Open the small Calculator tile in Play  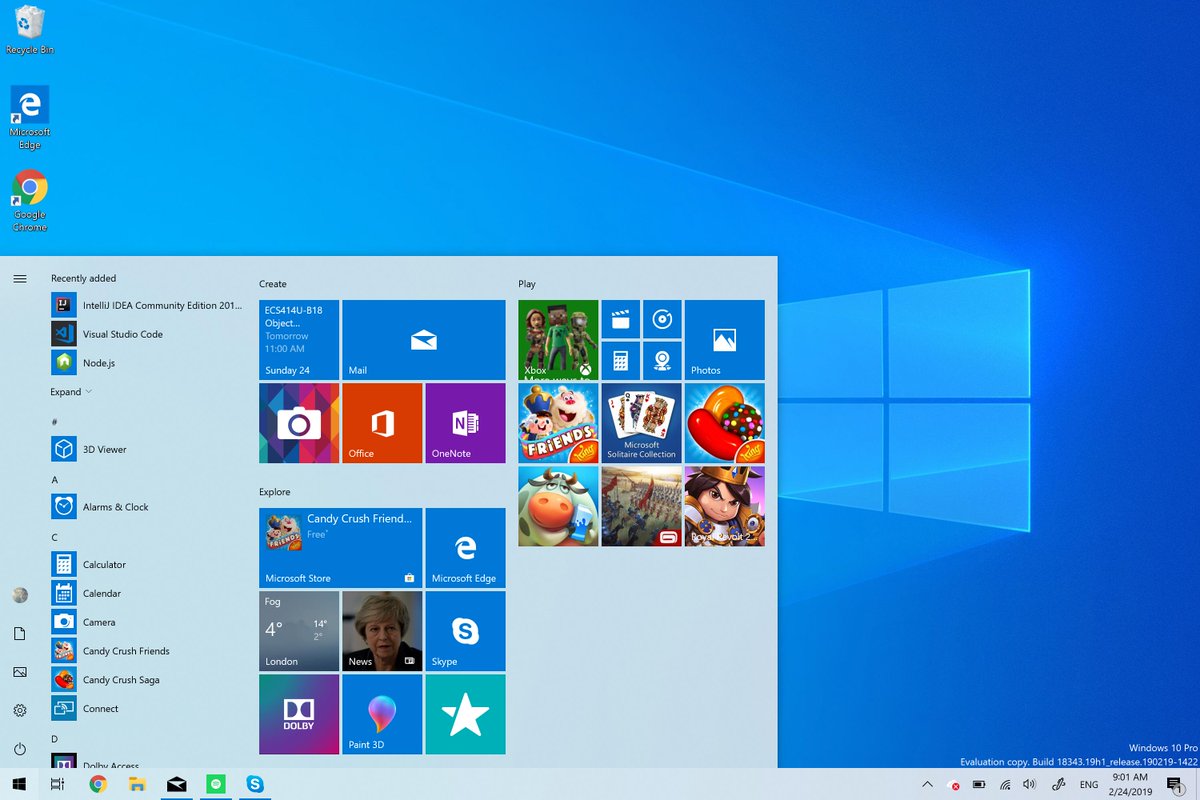click(620, 360)
